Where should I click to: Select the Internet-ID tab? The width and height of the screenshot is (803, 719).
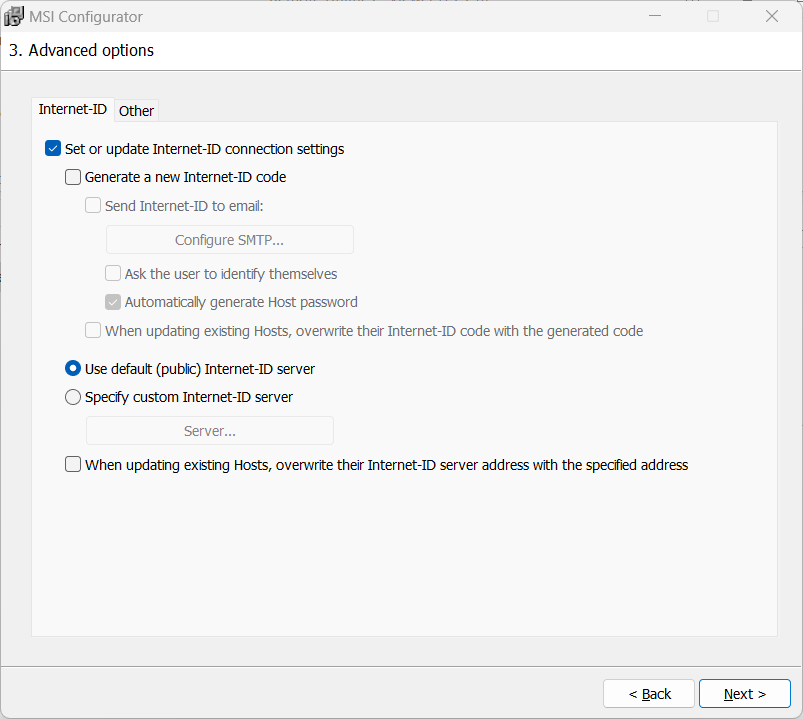coord(72,110)
